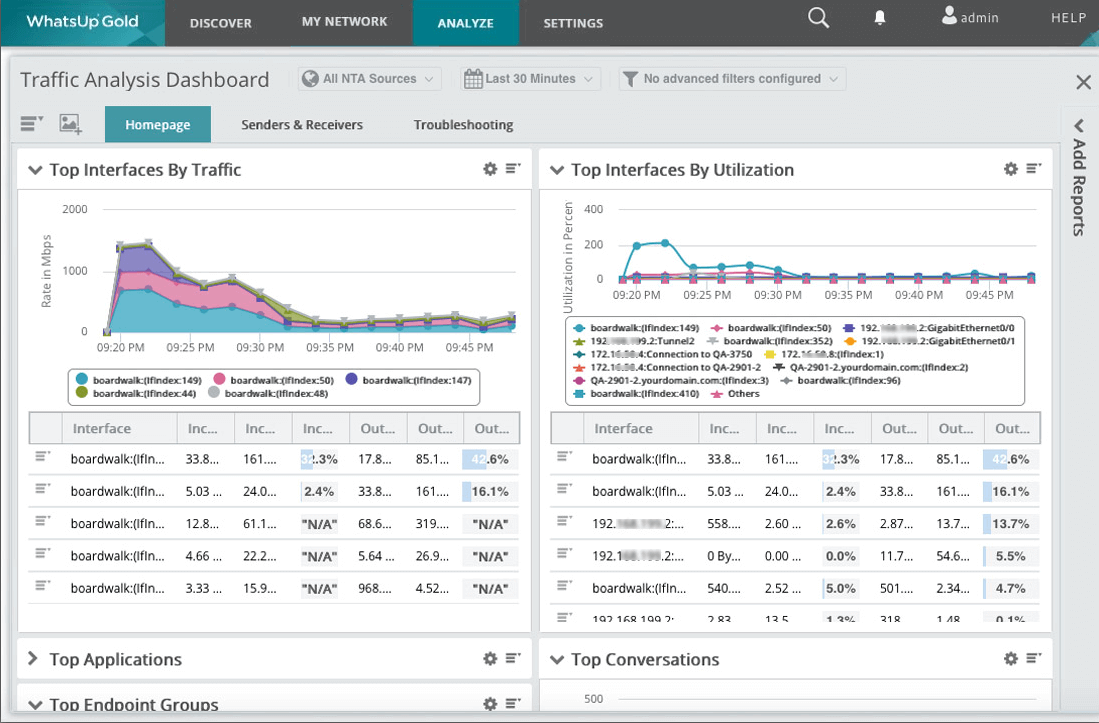Open settings for Top Interfaces By Traffic report

(x=489, y=169)
